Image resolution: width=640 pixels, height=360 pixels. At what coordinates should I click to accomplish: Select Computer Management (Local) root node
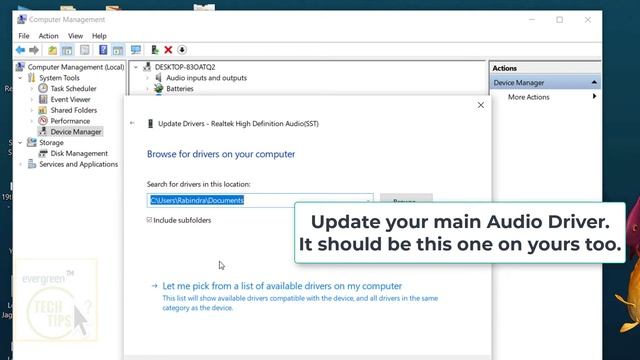point(76,67)
